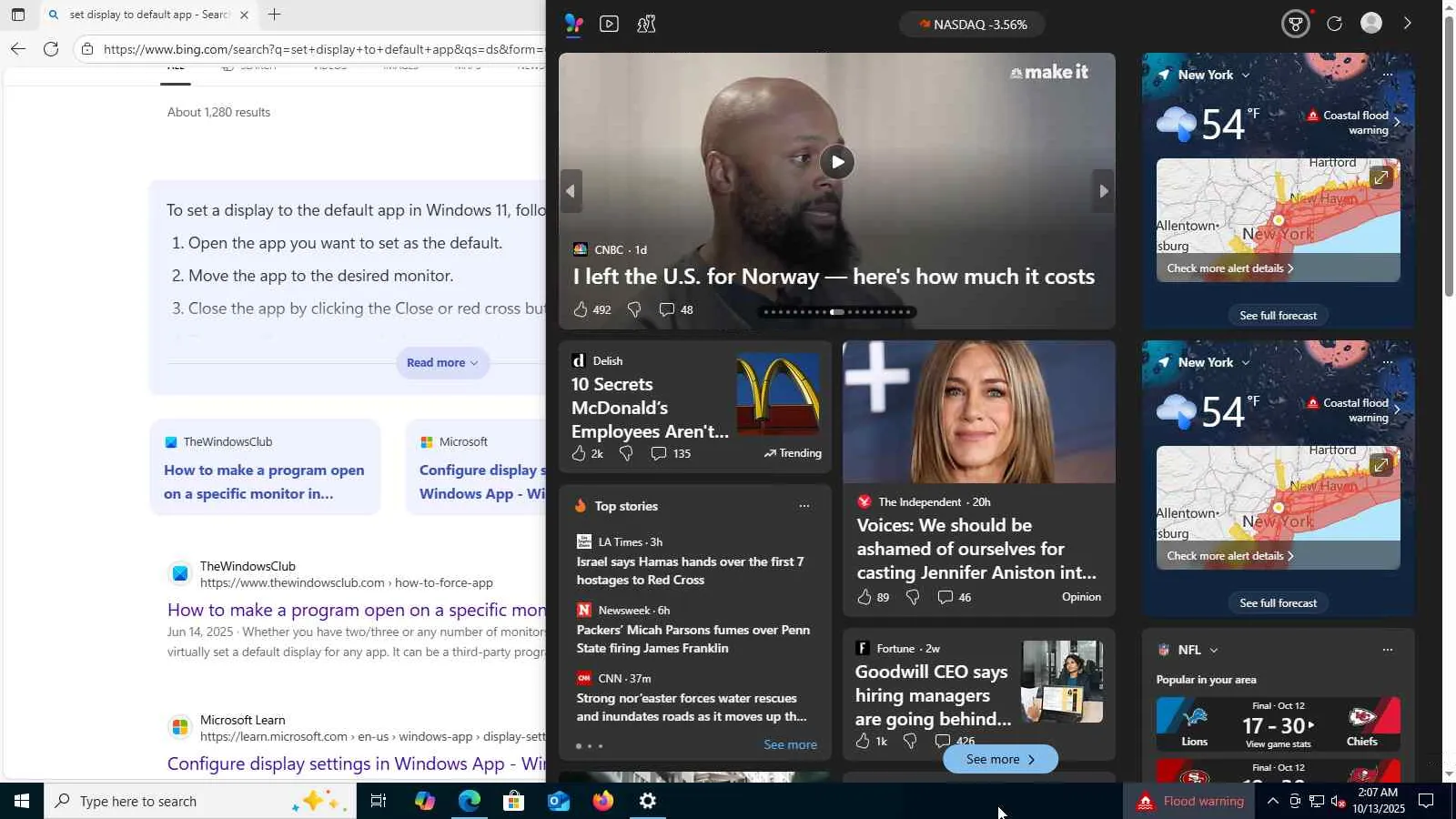The height and width of the screenshot is (819, 1456).
Task: View game stats for Lions vs Chiefs
Action: click(1278, 743)
